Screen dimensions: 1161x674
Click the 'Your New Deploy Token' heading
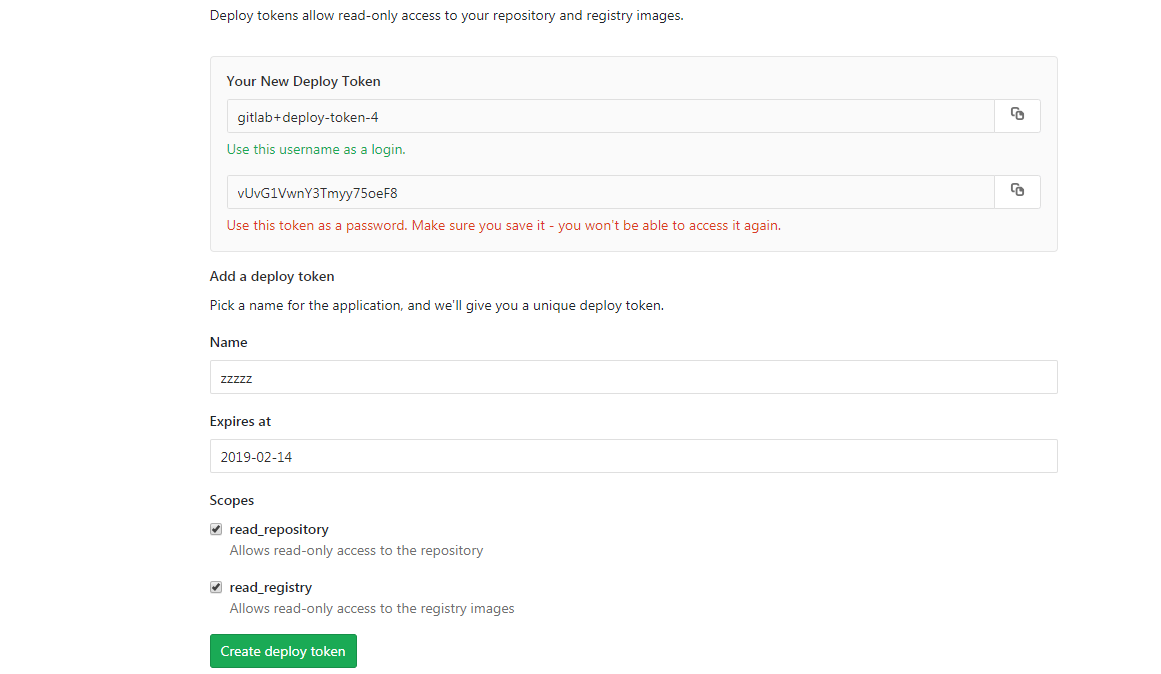point(303,81)
